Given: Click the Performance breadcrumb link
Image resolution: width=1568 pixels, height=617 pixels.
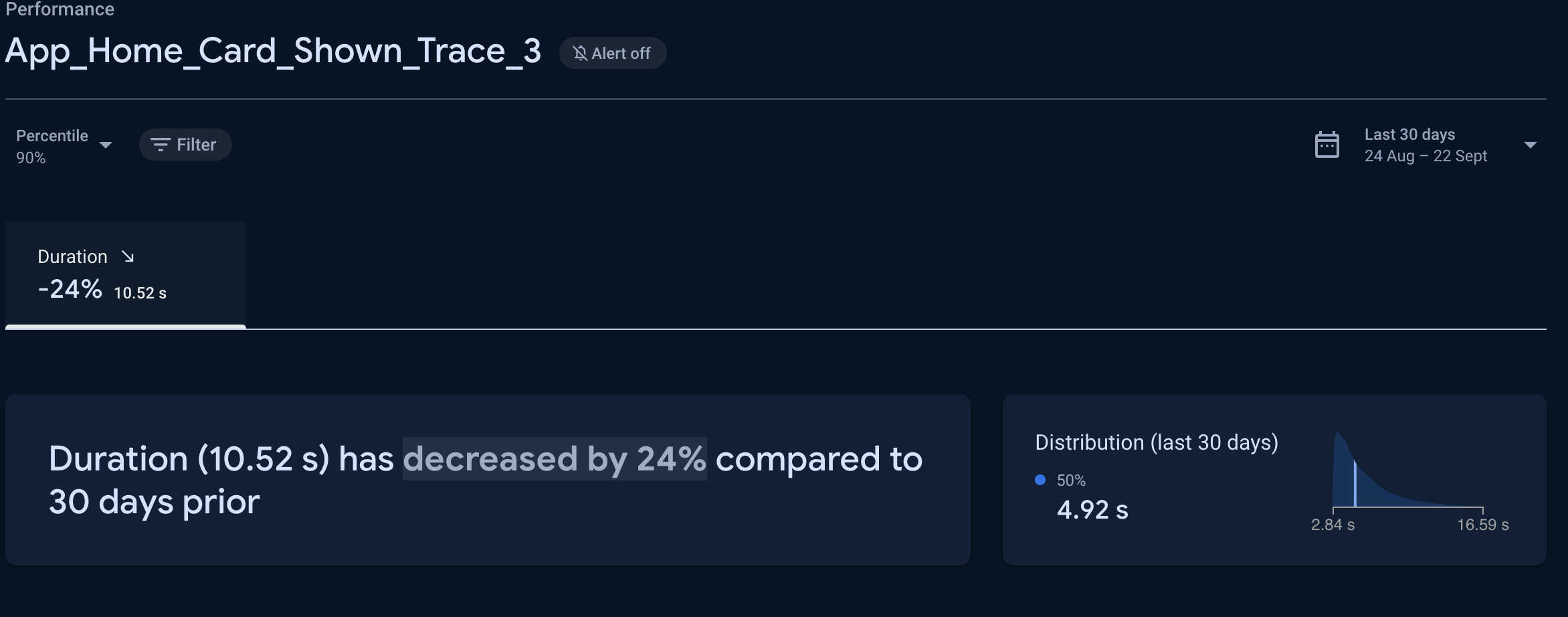Looking at the screenshot, I should tap(60, 9).
